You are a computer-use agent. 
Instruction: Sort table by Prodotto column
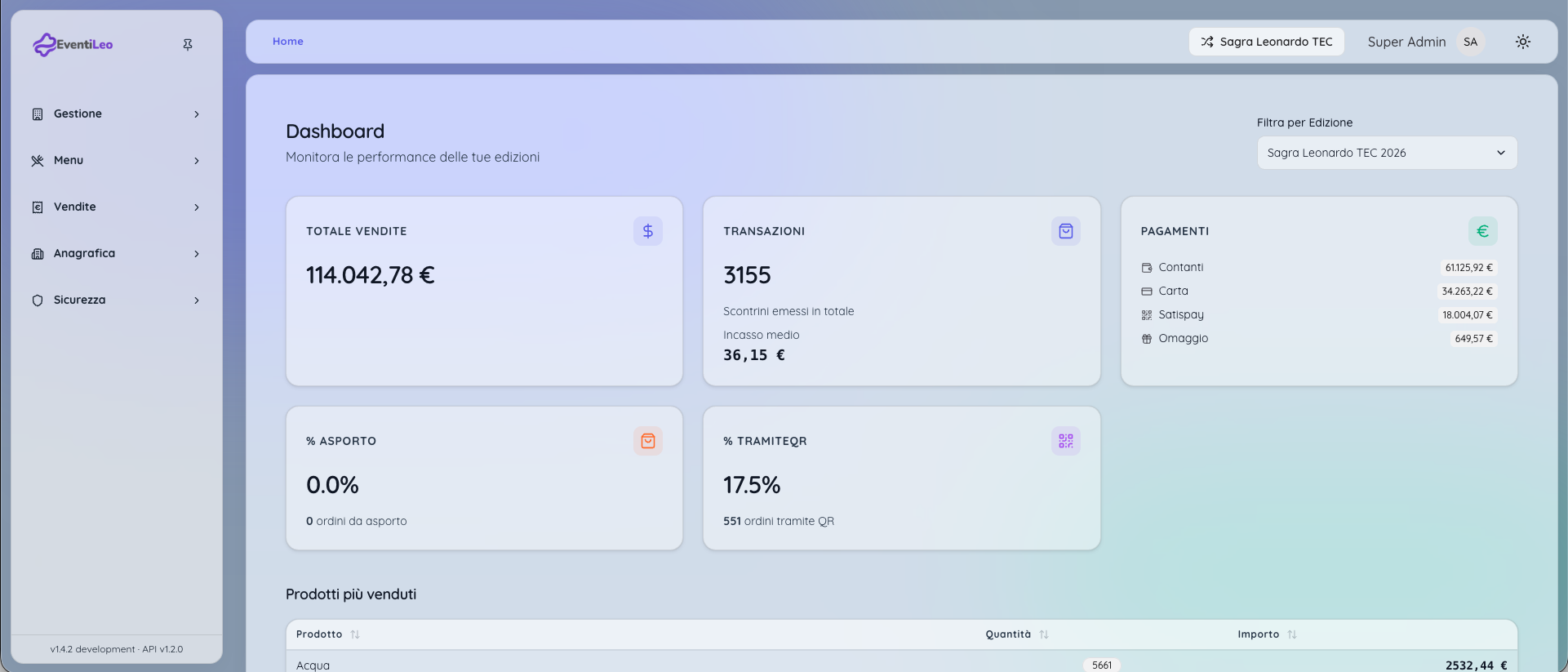(x=327, y=634)
